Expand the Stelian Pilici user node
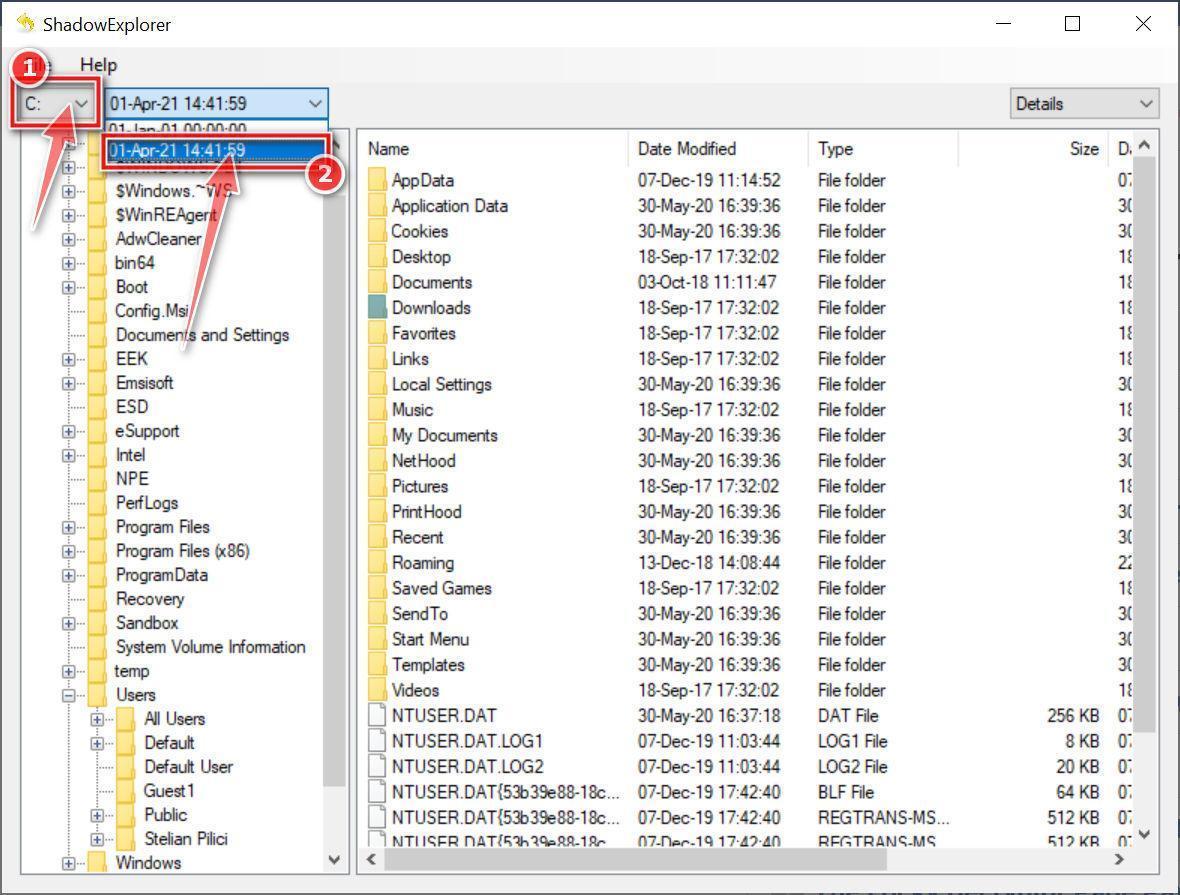 [97, 839]
